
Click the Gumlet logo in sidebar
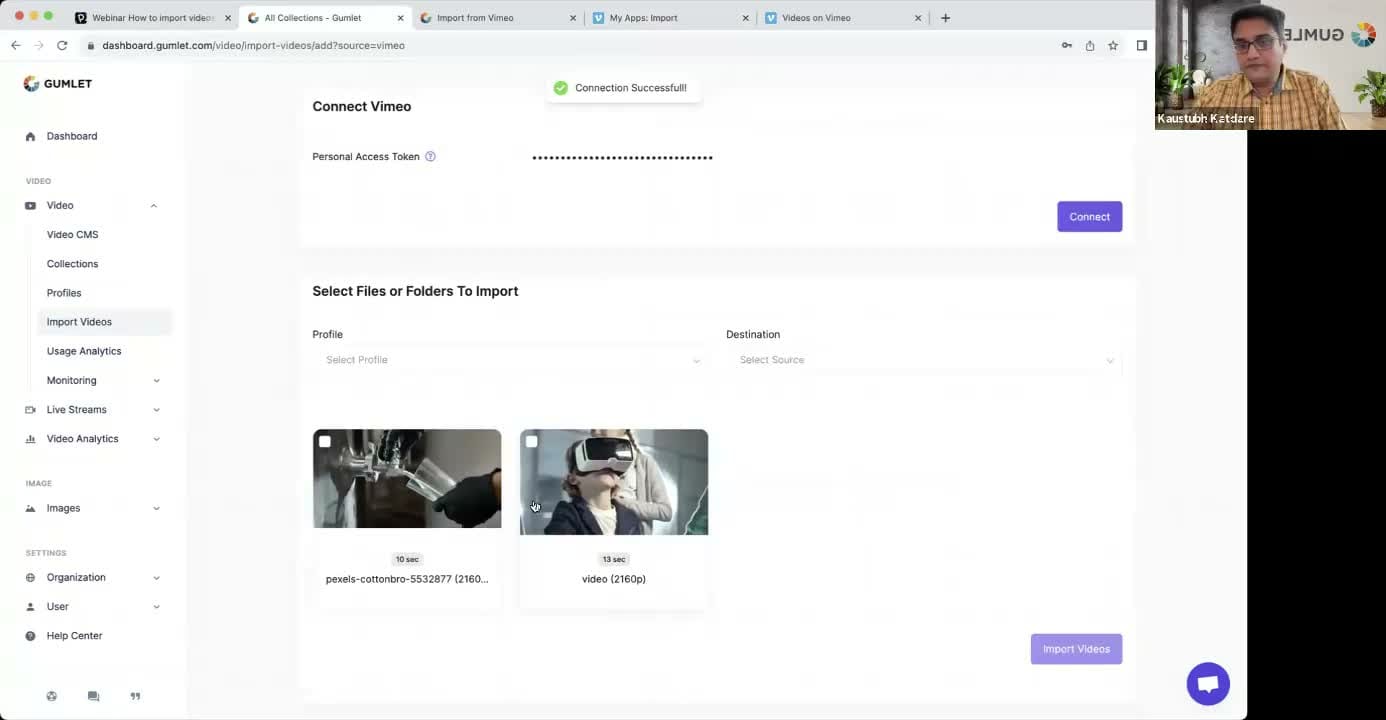(58, 84)
